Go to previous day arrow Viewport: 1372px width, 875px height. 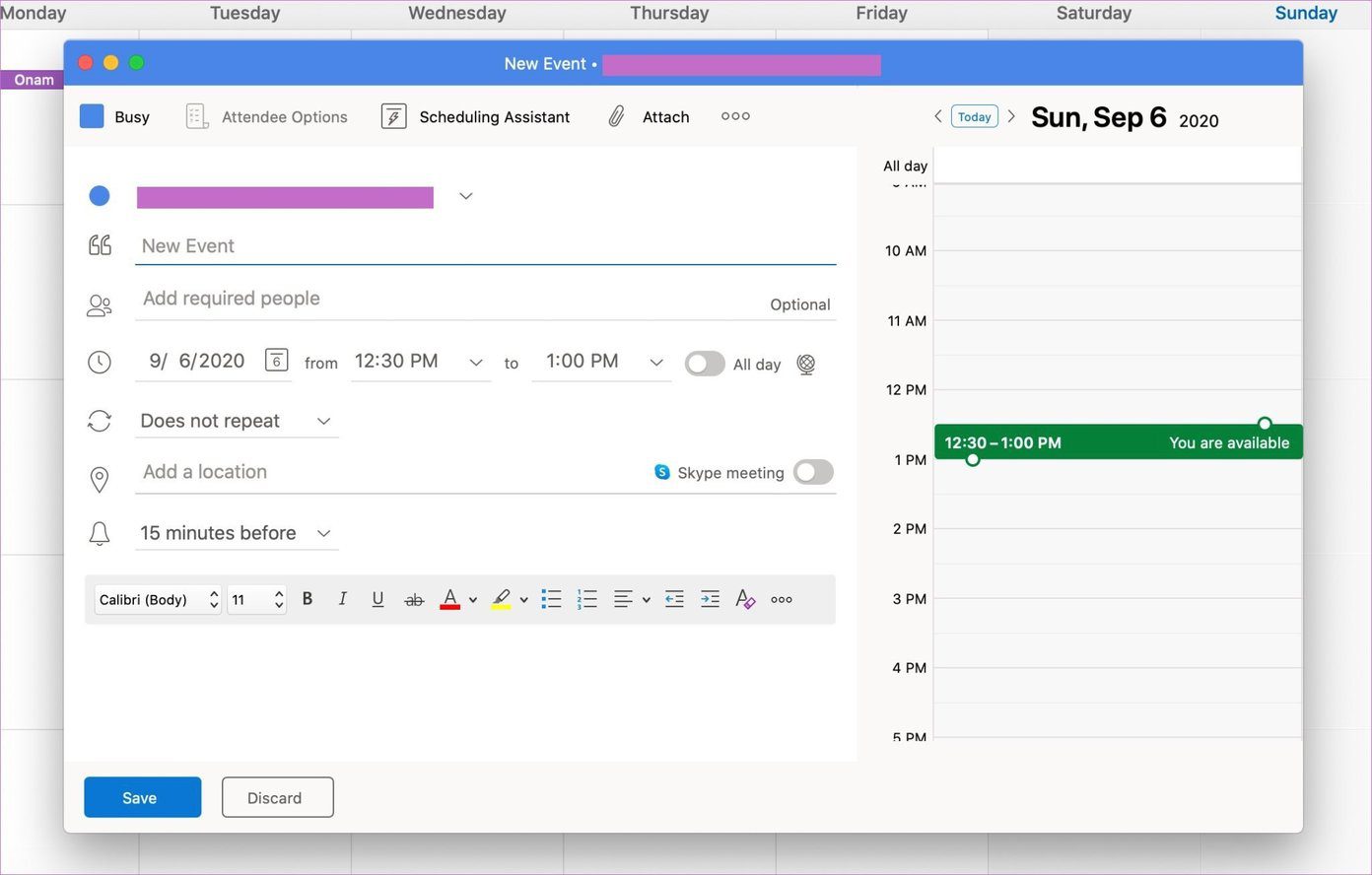tap(938, 116)
